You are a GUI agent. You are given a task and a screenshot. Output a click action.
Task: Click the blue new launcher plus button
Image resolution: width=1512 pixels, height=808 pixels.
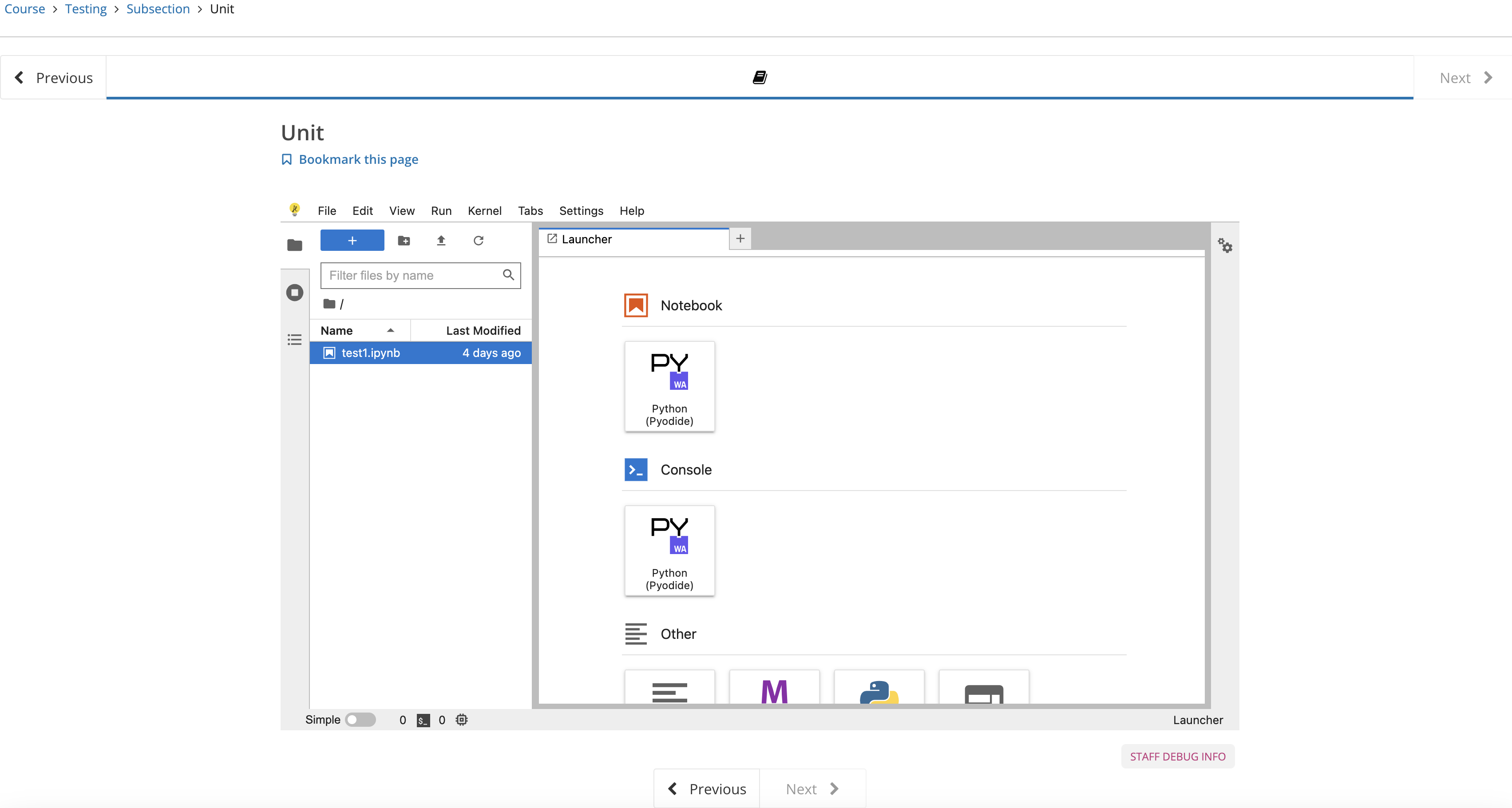tap(352, 241)
